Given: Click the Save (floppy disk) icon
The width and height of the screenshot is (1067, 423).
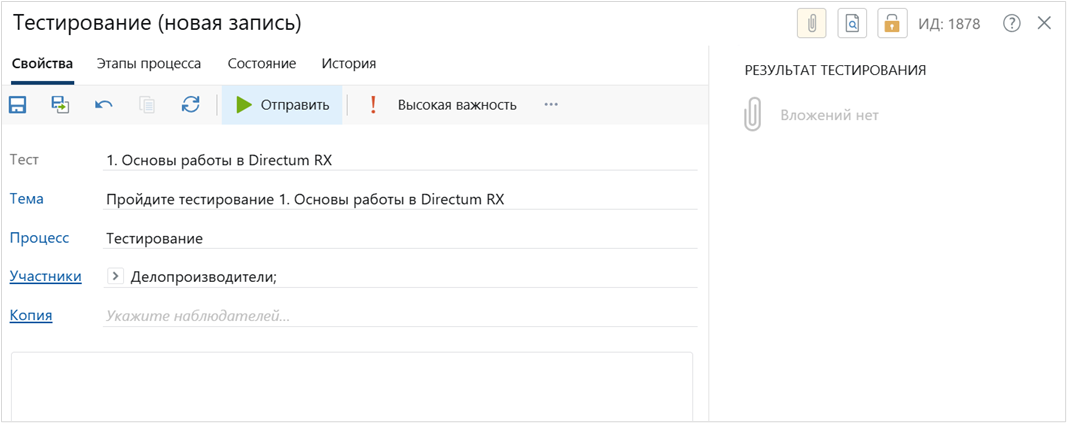Looking at the screenshot, I should pos(17,105).
